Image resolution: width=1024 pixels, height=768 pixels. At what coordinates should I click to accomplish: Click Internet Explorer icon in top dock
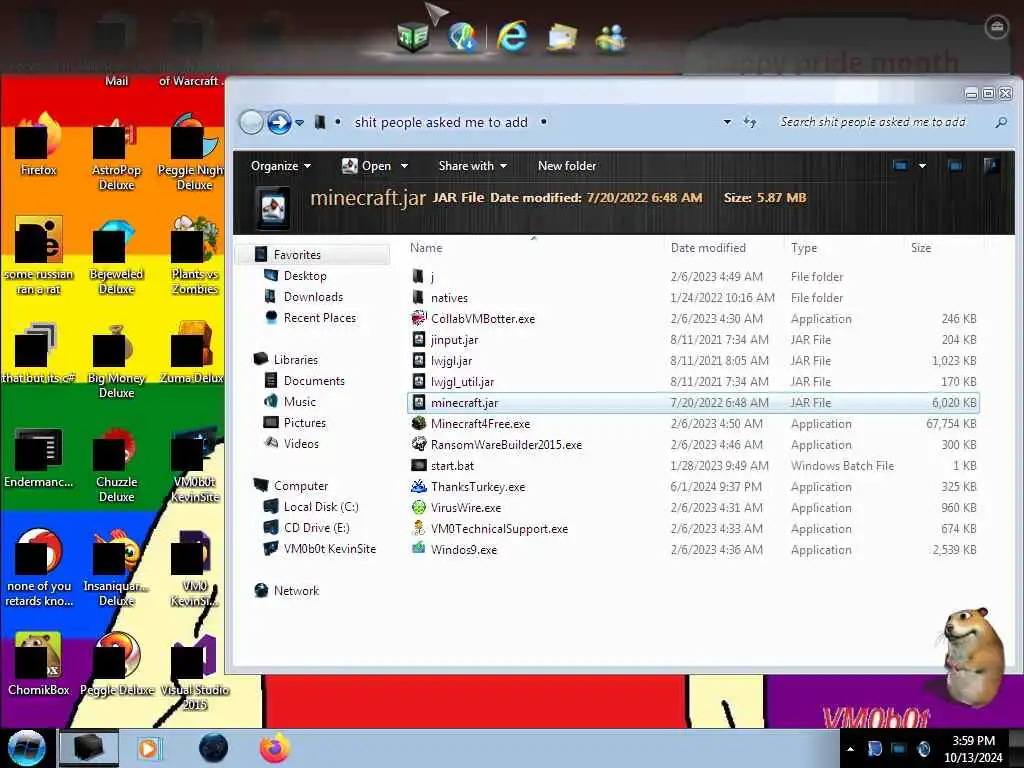(513, 35)
